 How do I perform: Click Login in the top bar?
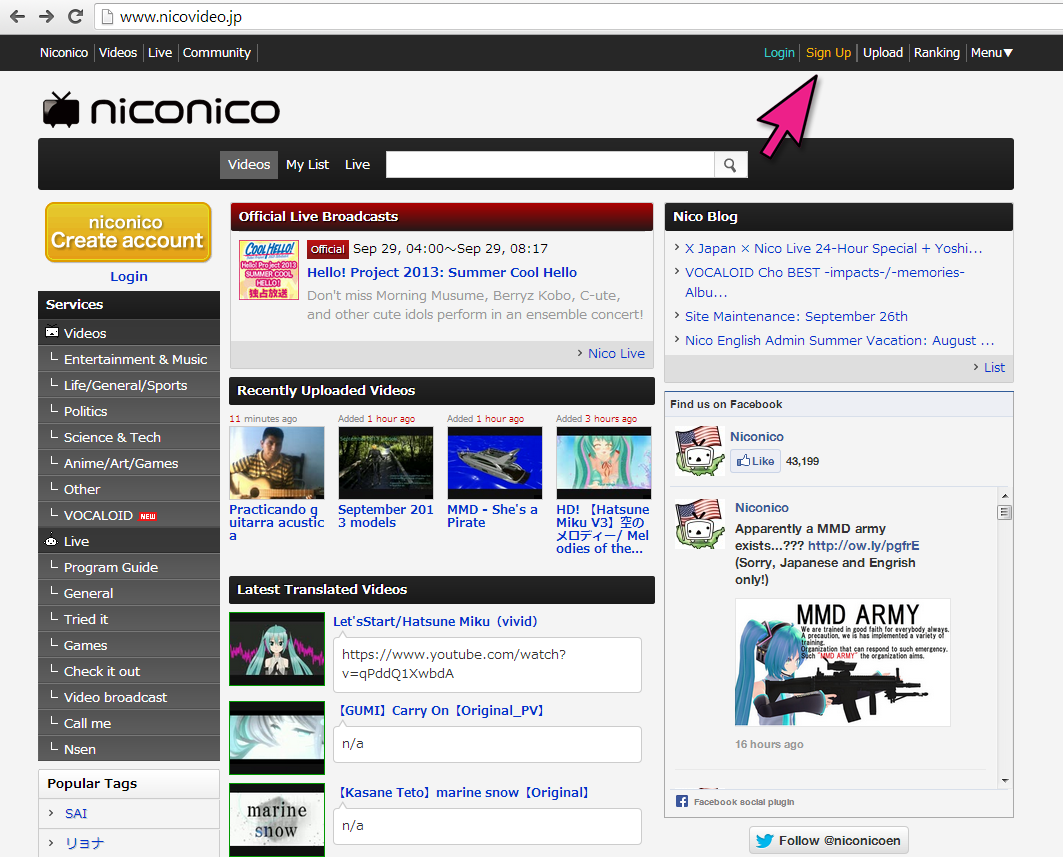click(779, 53)
